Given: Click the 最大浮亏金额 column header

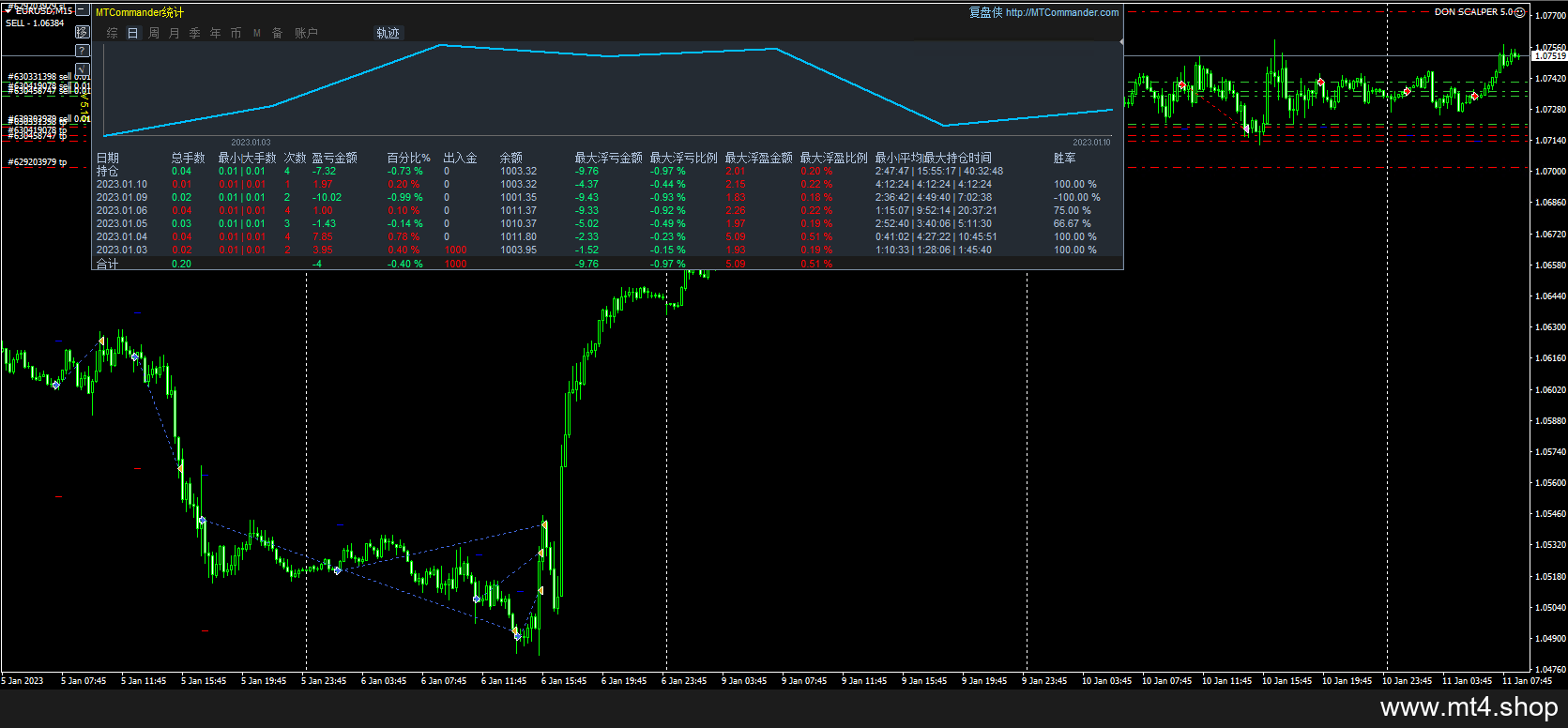Looking at the screenshot, I should (609, 158).
